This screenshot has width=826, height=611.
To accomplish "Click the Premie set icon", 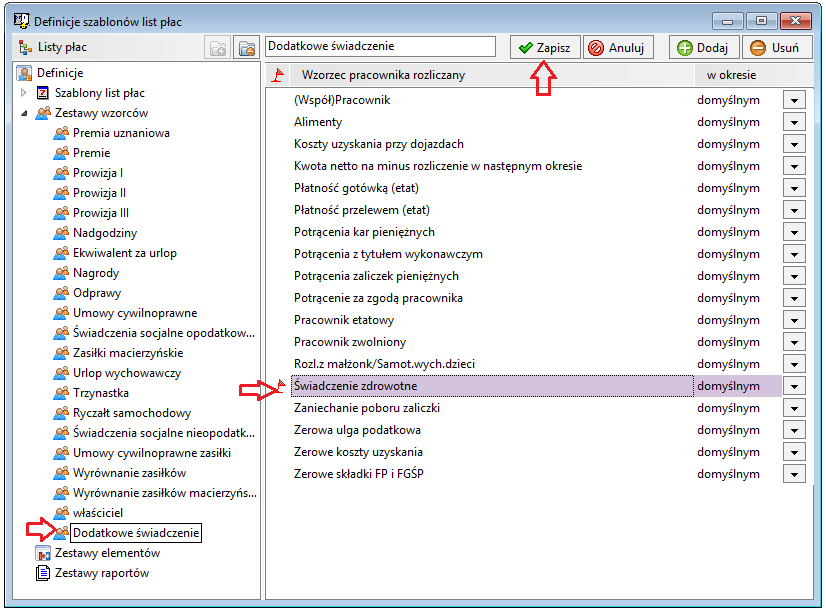I will (x=61, y=153).
